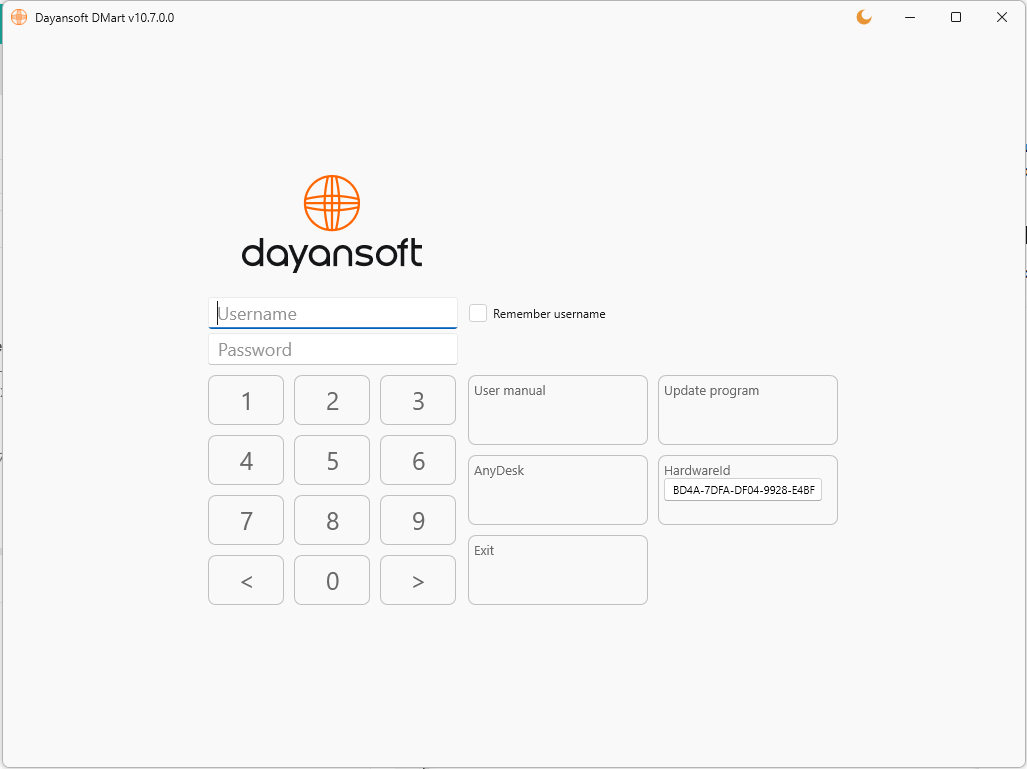1027x769 pixels.
Task: Close the Dayansoft DMart window
Action: 1001,17
